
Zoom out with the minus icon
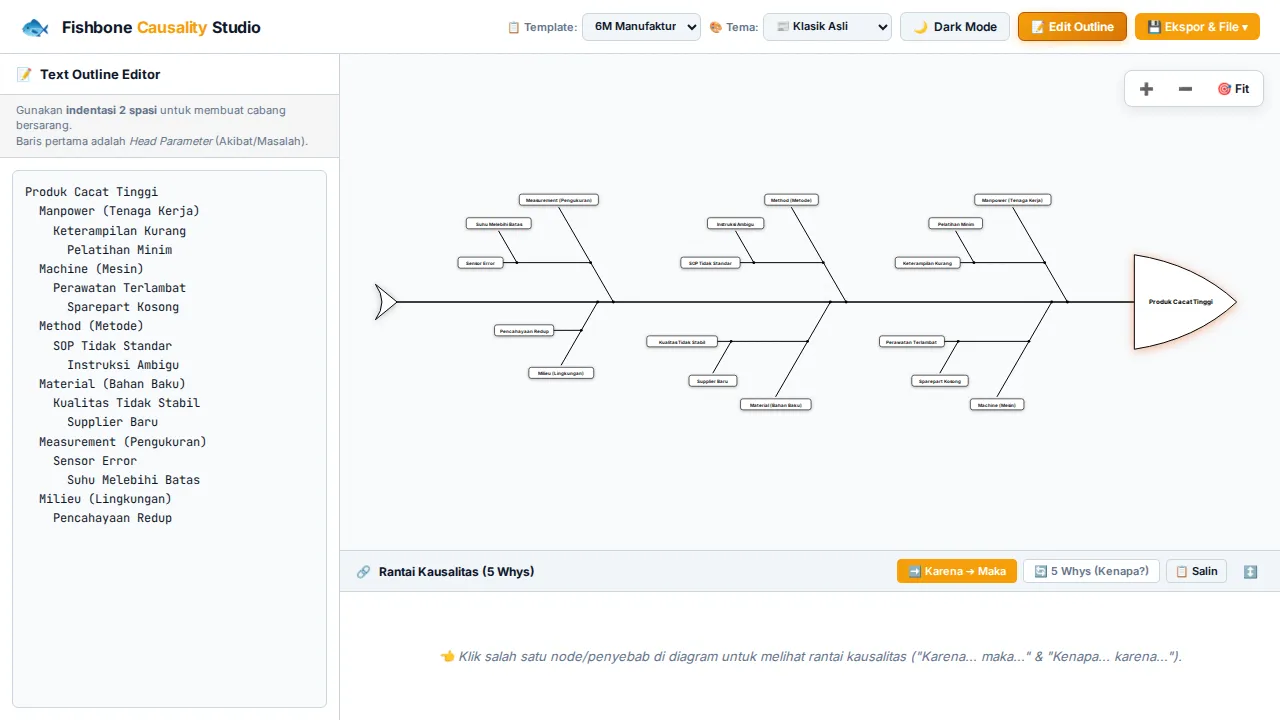(x=1185, y=89)
